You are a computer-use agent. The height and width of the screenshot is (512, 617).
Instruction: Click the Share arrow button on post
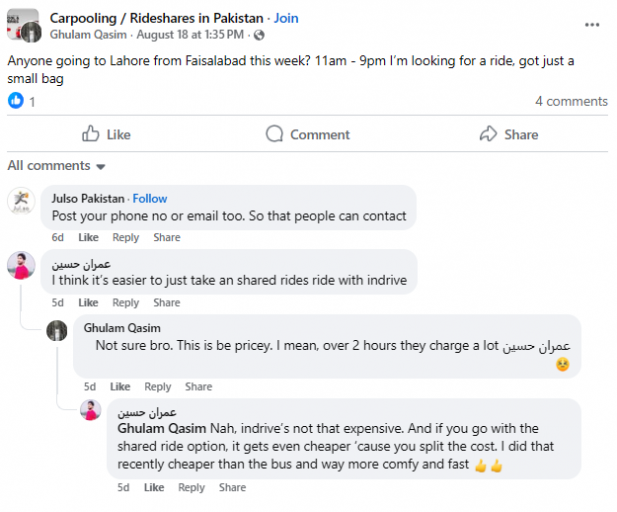tap(509, 134)
